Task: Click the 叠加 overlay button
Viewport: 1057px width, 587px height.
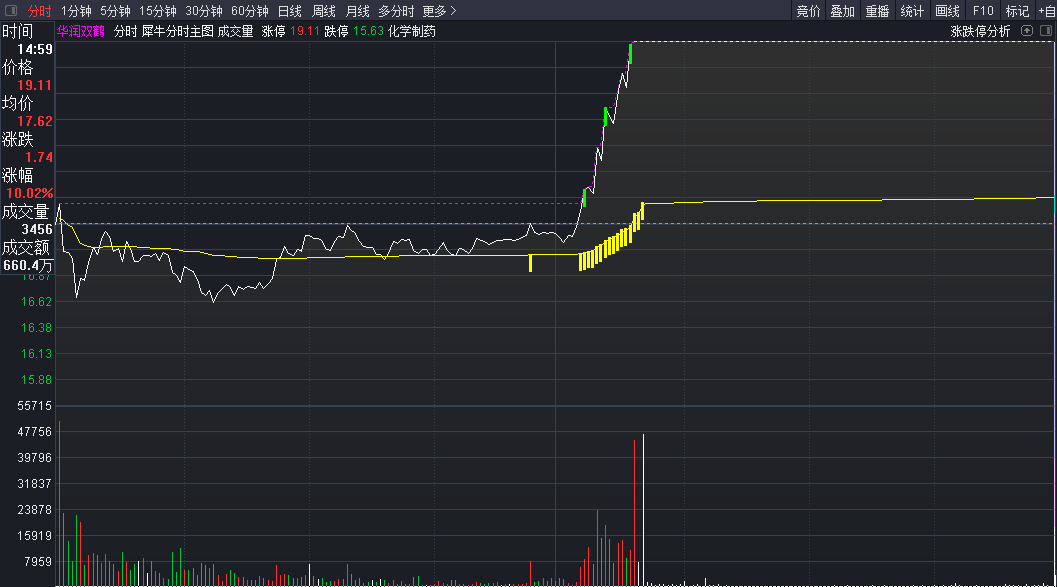Action: pyautogui.click(x=842, y=11)
